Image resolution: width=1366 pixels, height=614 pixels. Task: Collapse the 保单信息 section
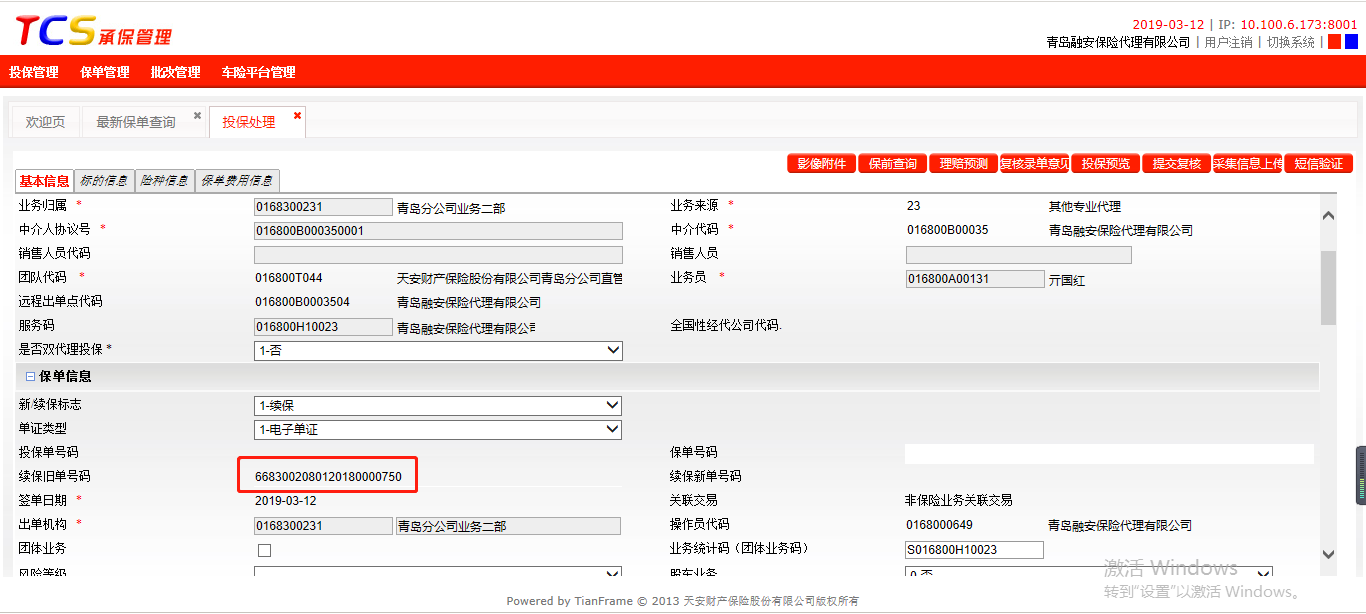pyautogui.click(x=30, y=377)
